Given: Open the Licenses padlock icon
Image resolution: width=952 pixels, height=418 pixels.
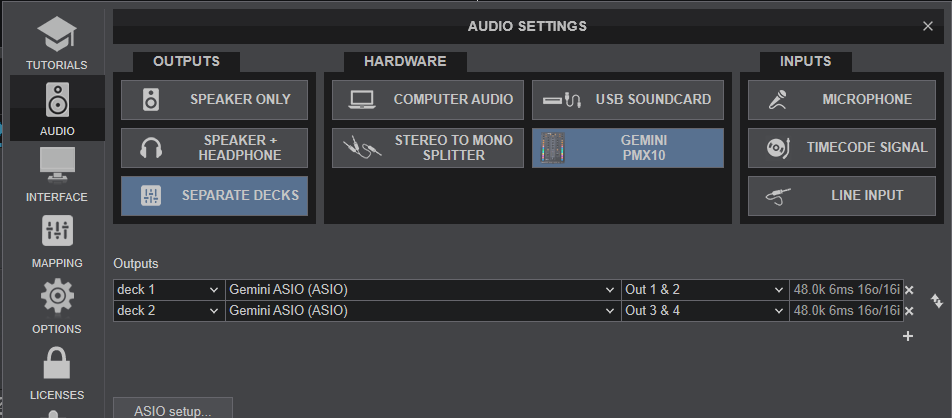Looking at the screenshot, I should (56, 364).
